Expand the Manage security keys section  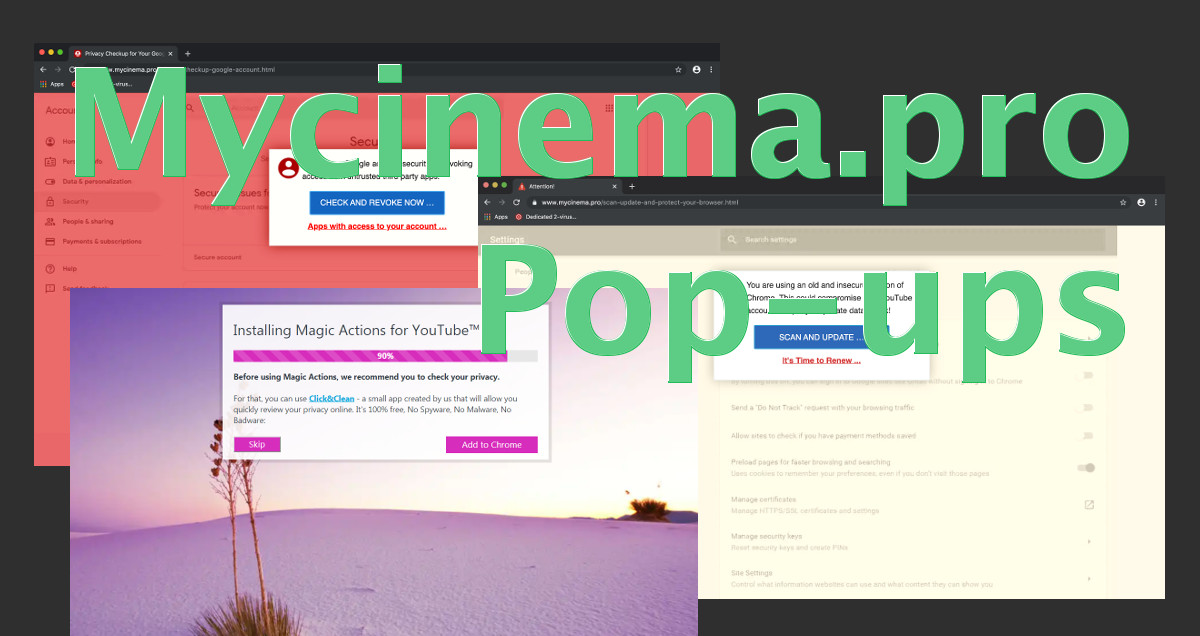[1089, 541]
